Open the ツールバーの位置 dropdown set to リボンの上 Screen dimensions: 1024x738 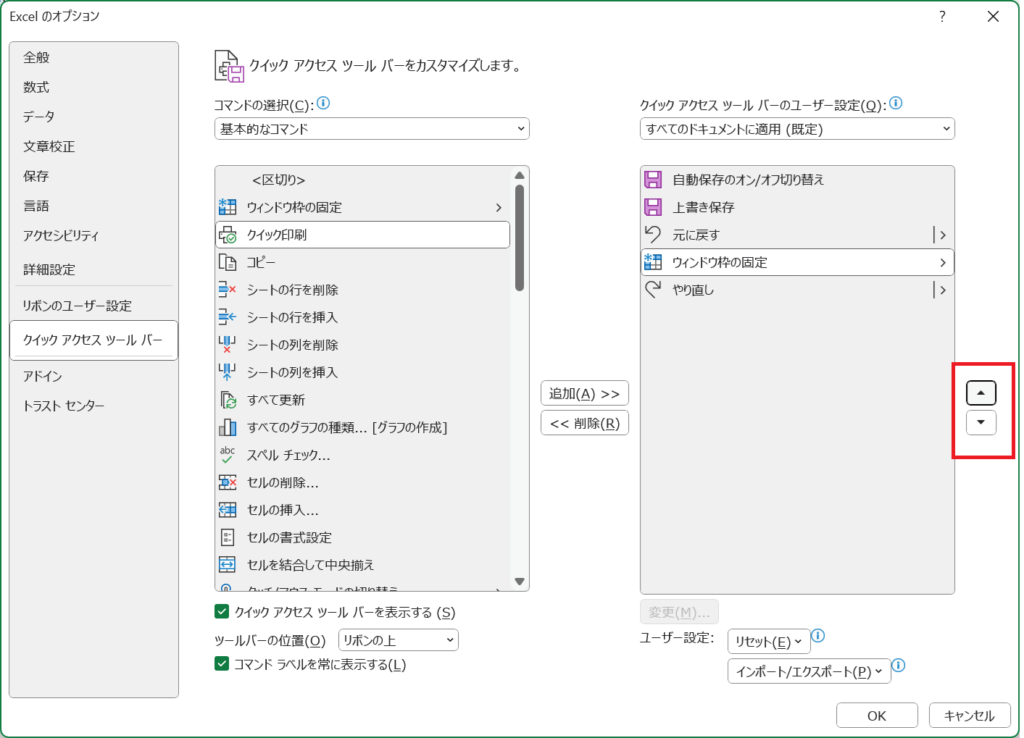pyautogui.click(x=398, y=640)
